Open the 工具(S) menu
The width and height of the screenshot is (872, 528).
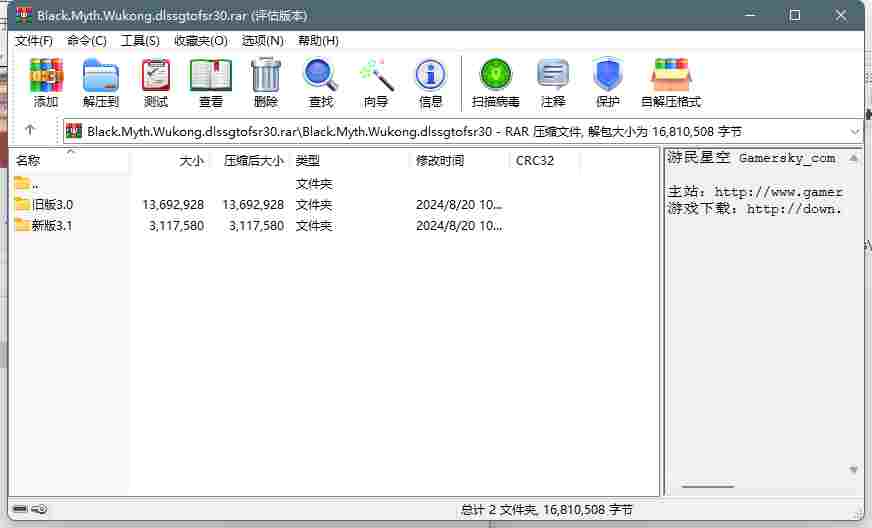(140, 41)
